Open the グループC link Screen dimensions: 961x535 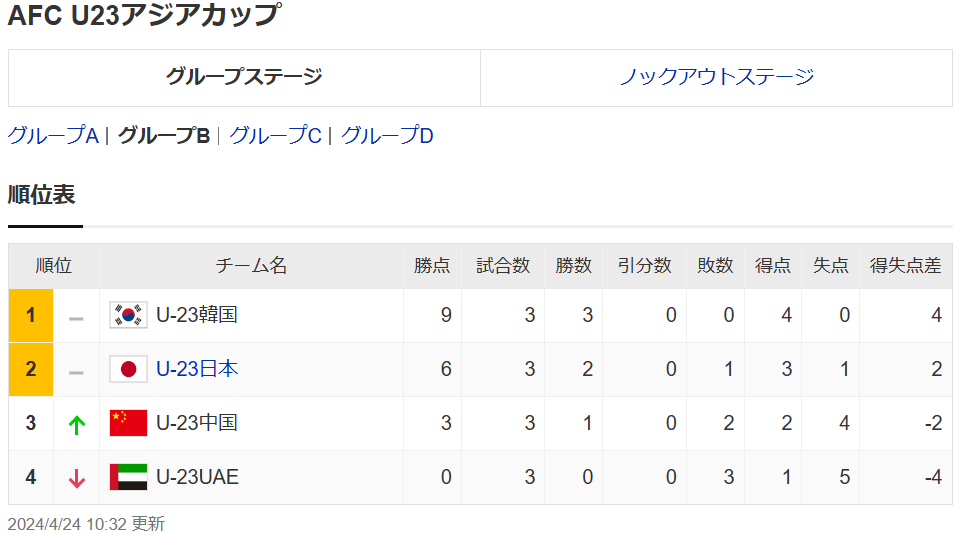[275, 136]
